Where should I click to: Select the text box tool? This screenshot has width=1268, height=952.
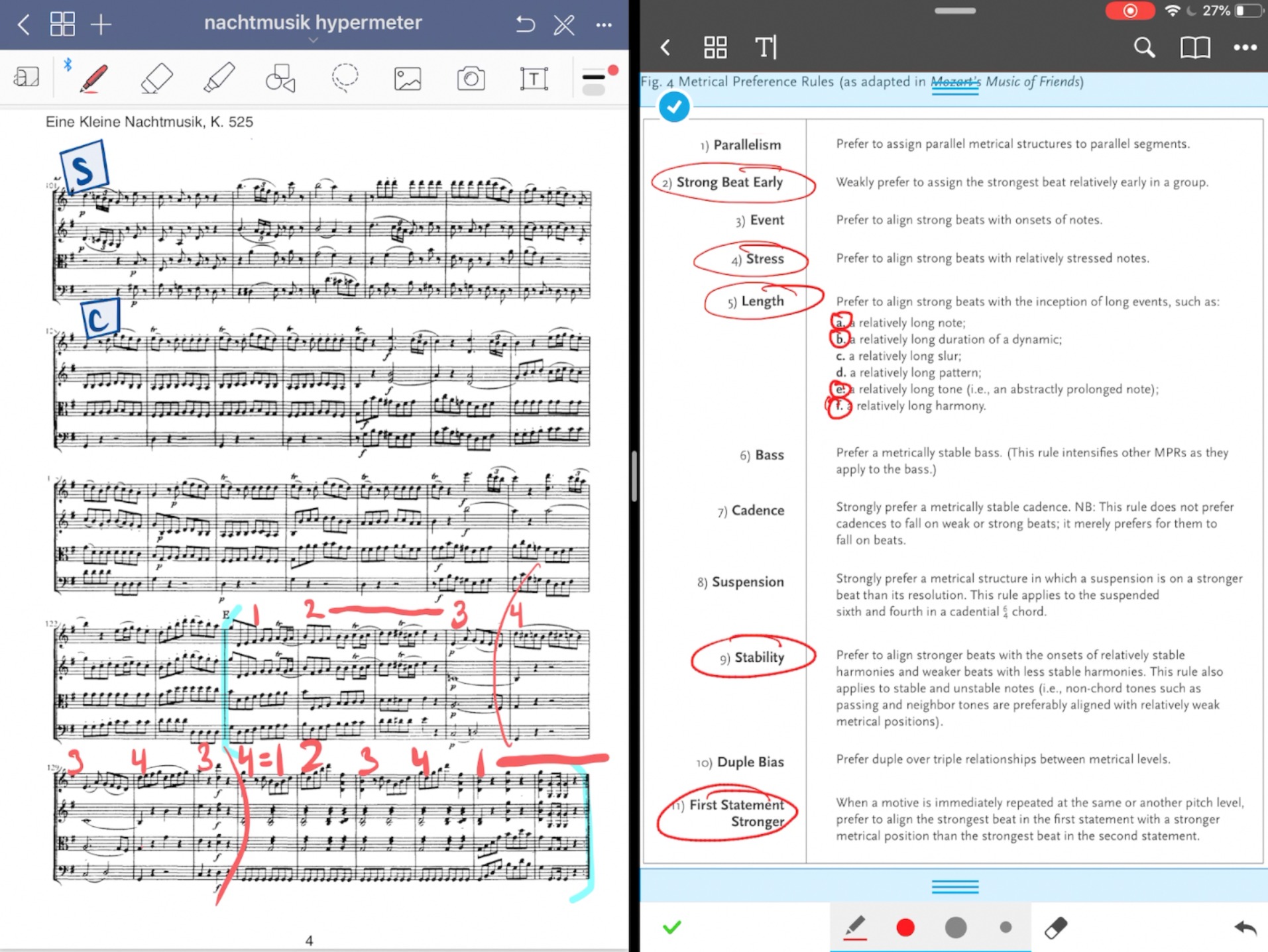534,79
